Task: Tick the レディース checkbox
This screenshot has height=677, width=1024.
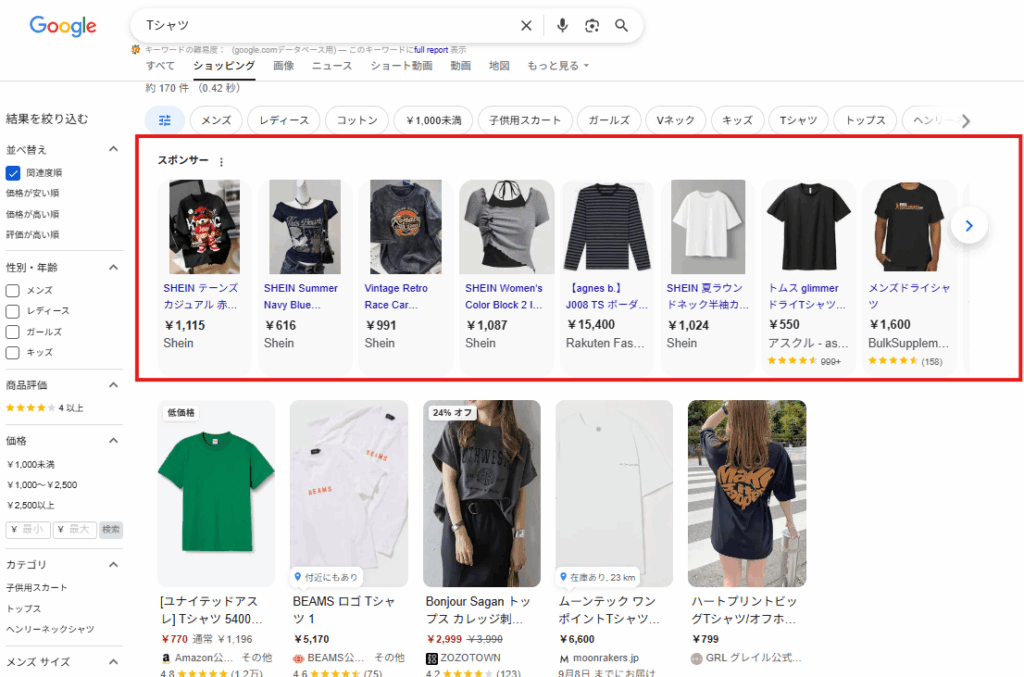Action: (12, 311)
